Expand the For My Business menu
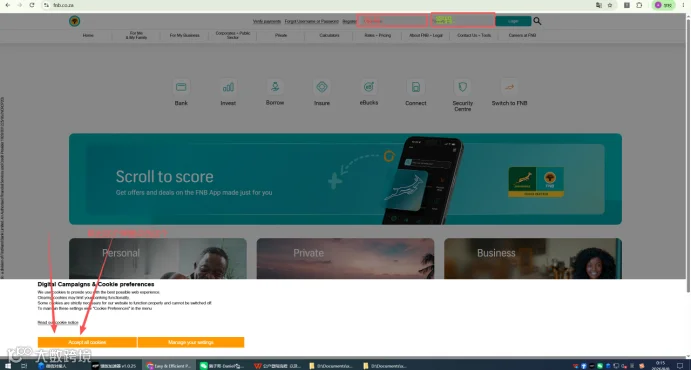The image size is (692, 370). pos(184,35)
